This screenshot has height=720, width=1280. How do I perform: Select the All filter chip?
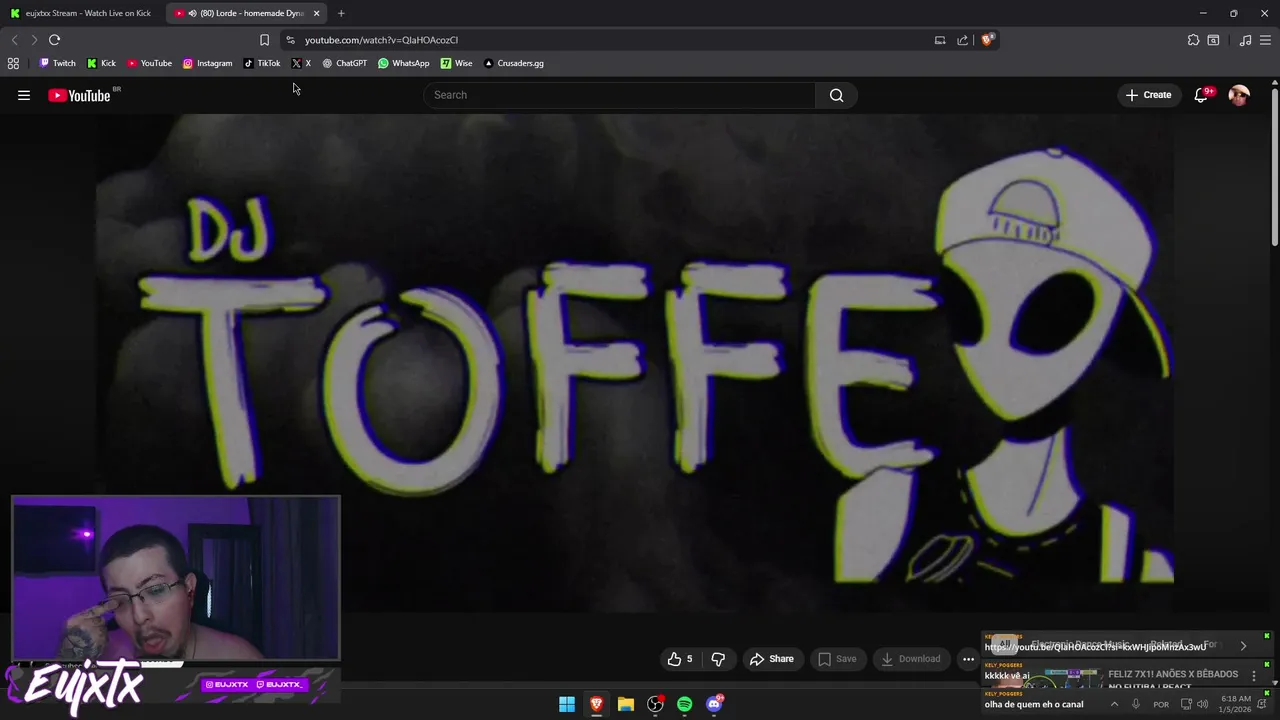[x=1003, y=645]
